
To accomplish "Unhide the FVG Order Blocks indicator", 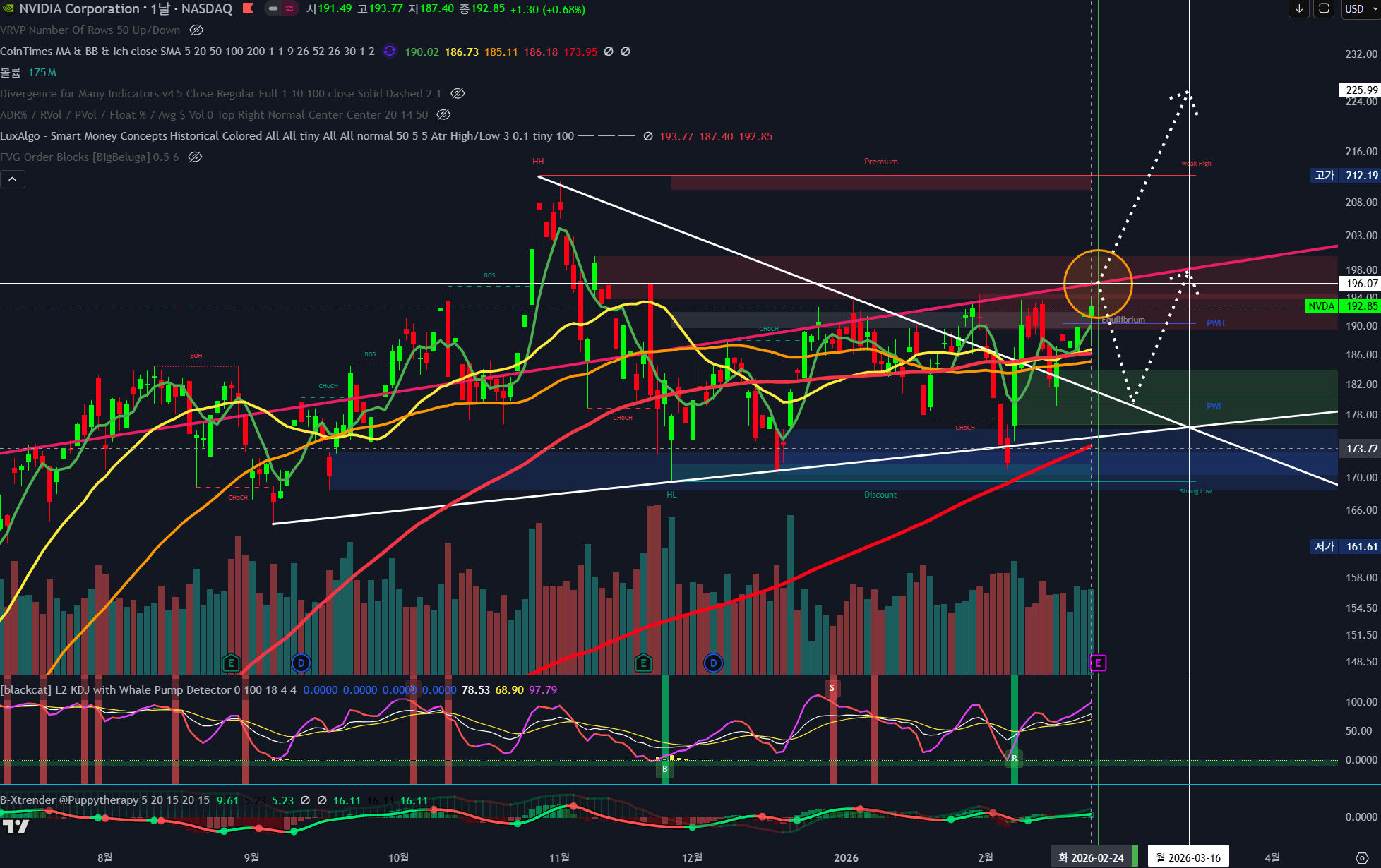I will 196,157.
